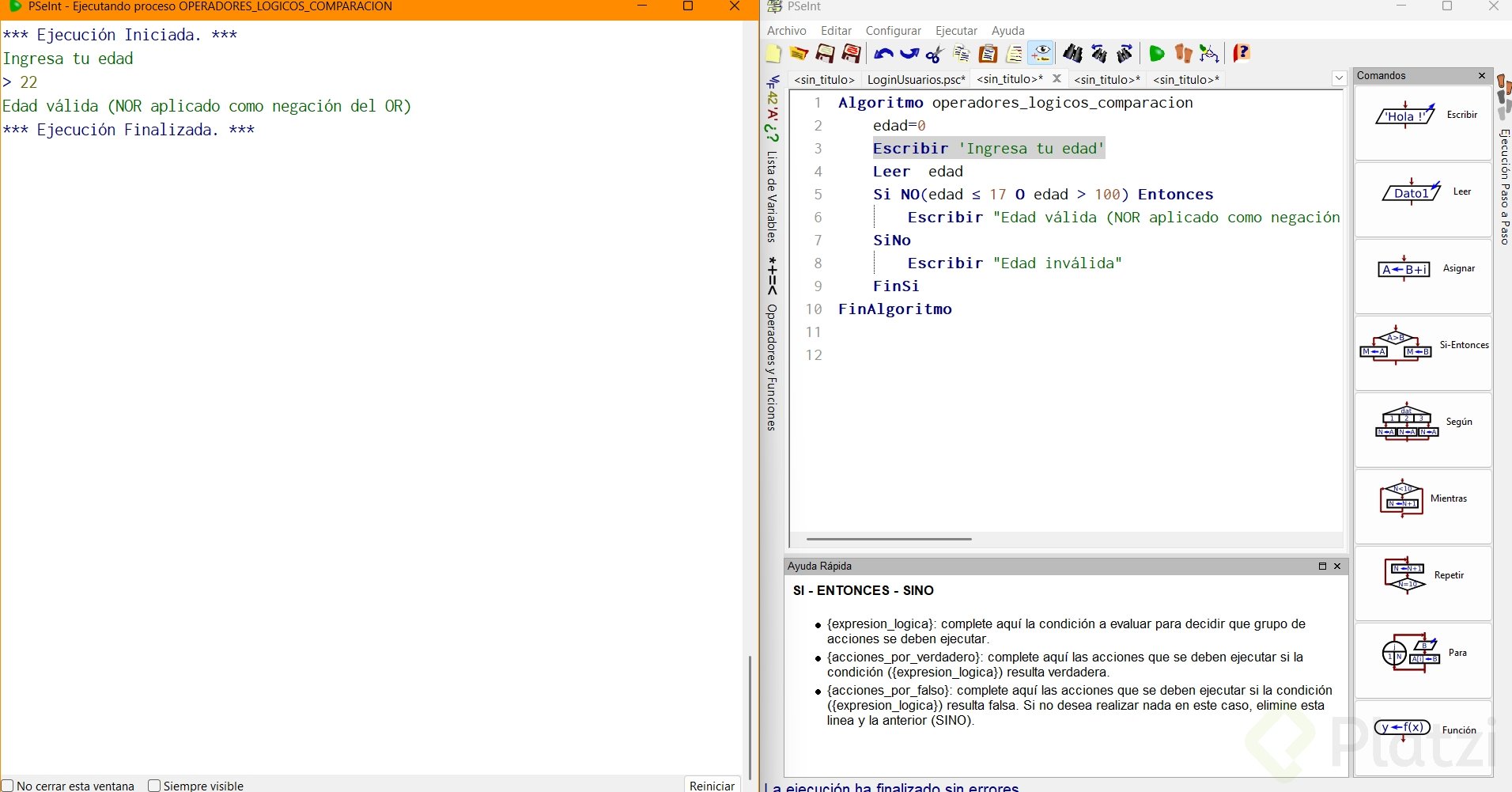This screenshot has width=1512, height=792.
Task: Open a file with the folder icon
Action: pos(799,54)
